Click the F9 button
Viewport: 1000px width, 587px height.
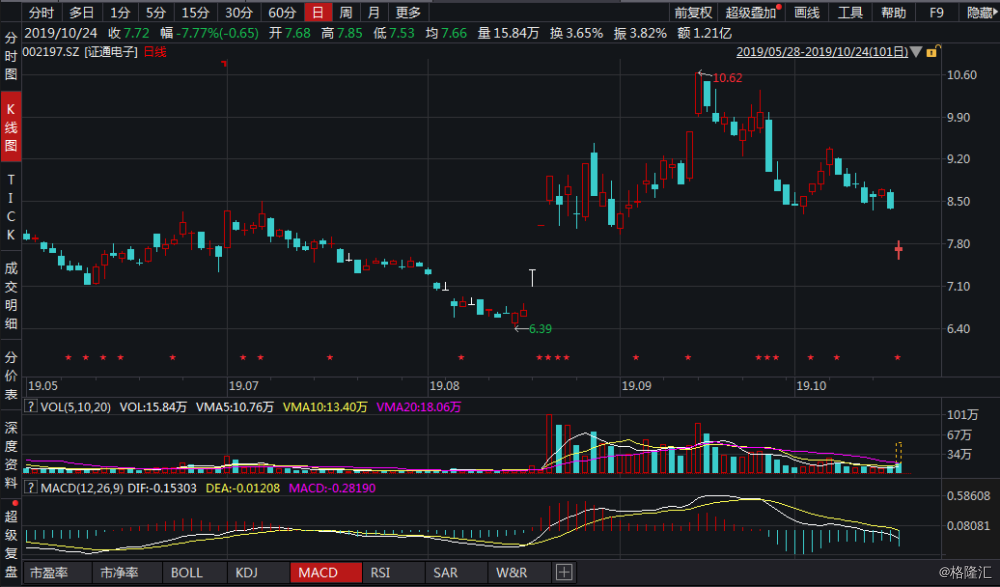click(x=936, y=12)
